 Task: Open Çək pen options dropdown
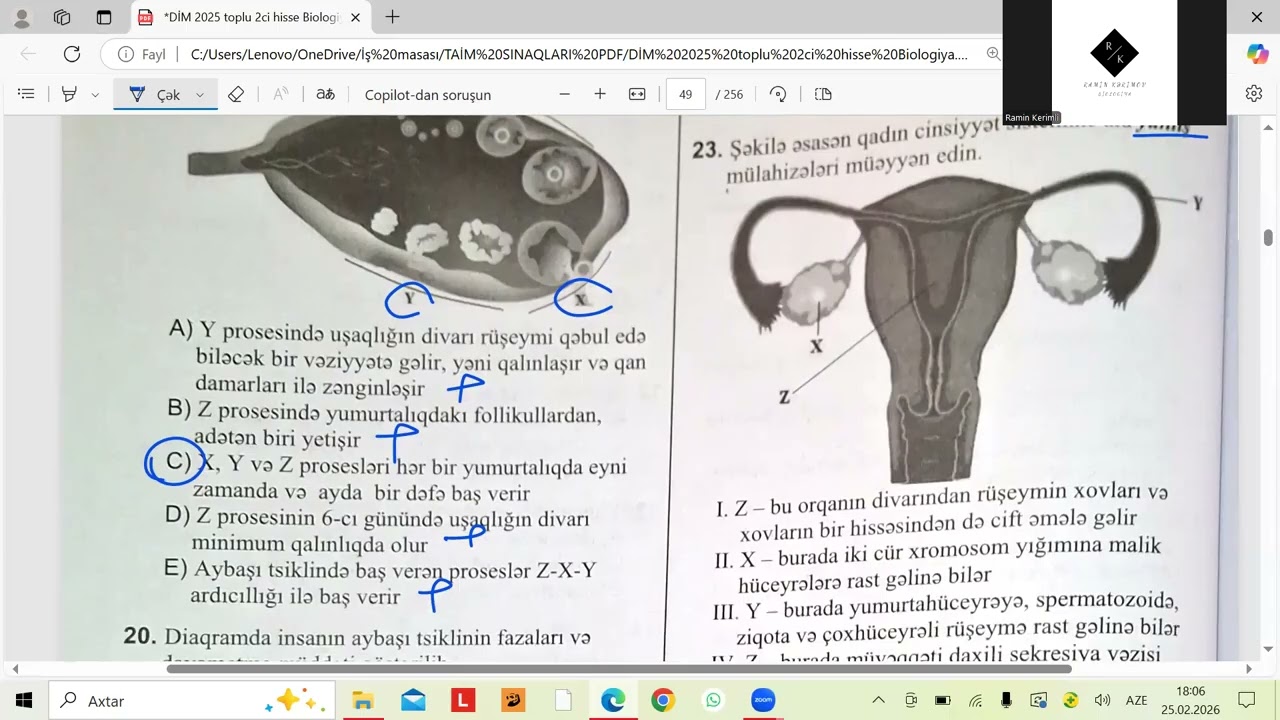pos(200,94)
